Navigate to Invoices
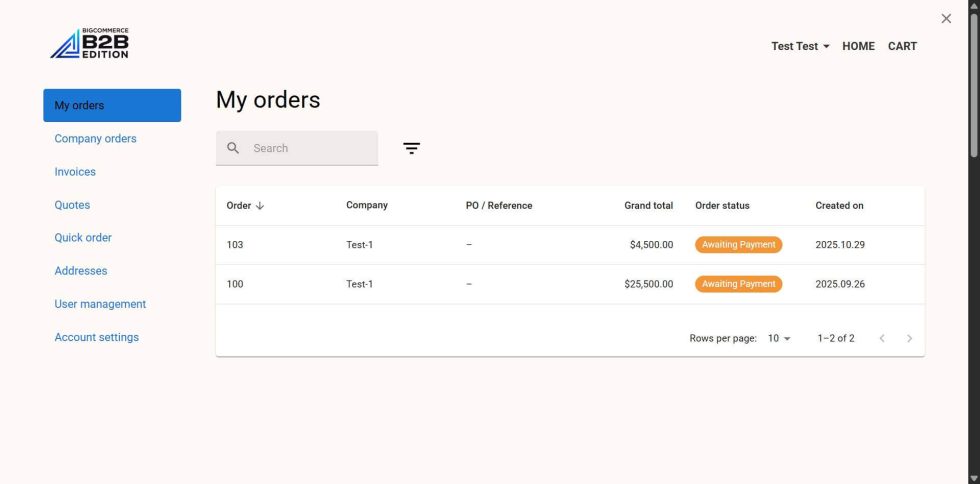This screenshot has width=980, height=484. click(x=75, y=171)
